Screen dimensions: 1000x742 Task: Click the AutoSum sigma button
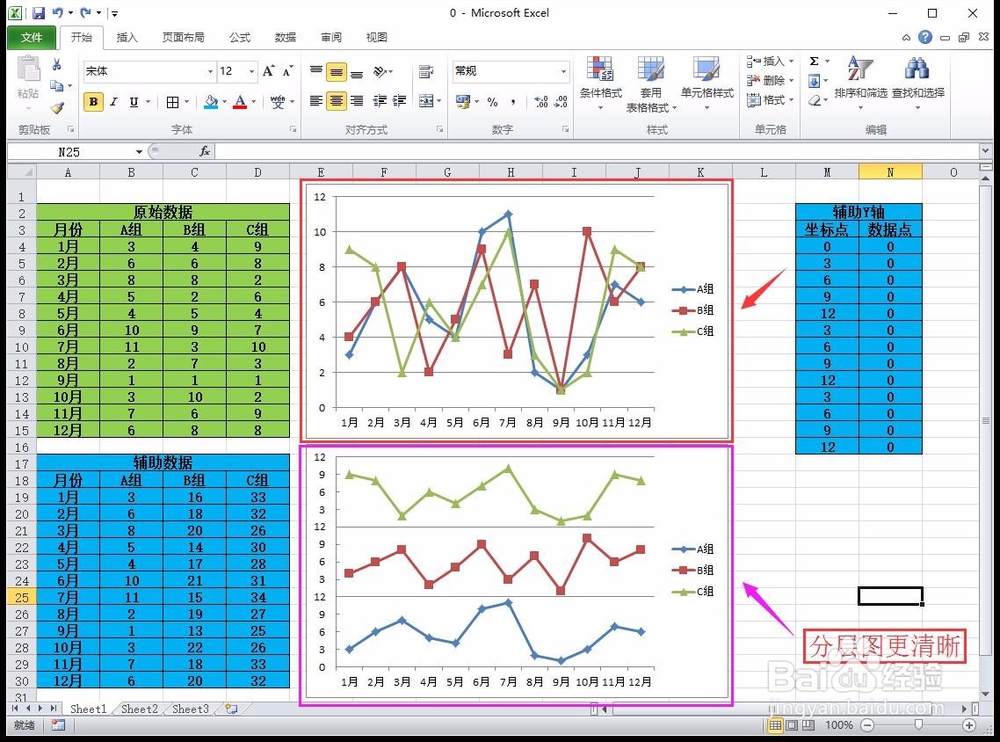[x=814, y=61]
